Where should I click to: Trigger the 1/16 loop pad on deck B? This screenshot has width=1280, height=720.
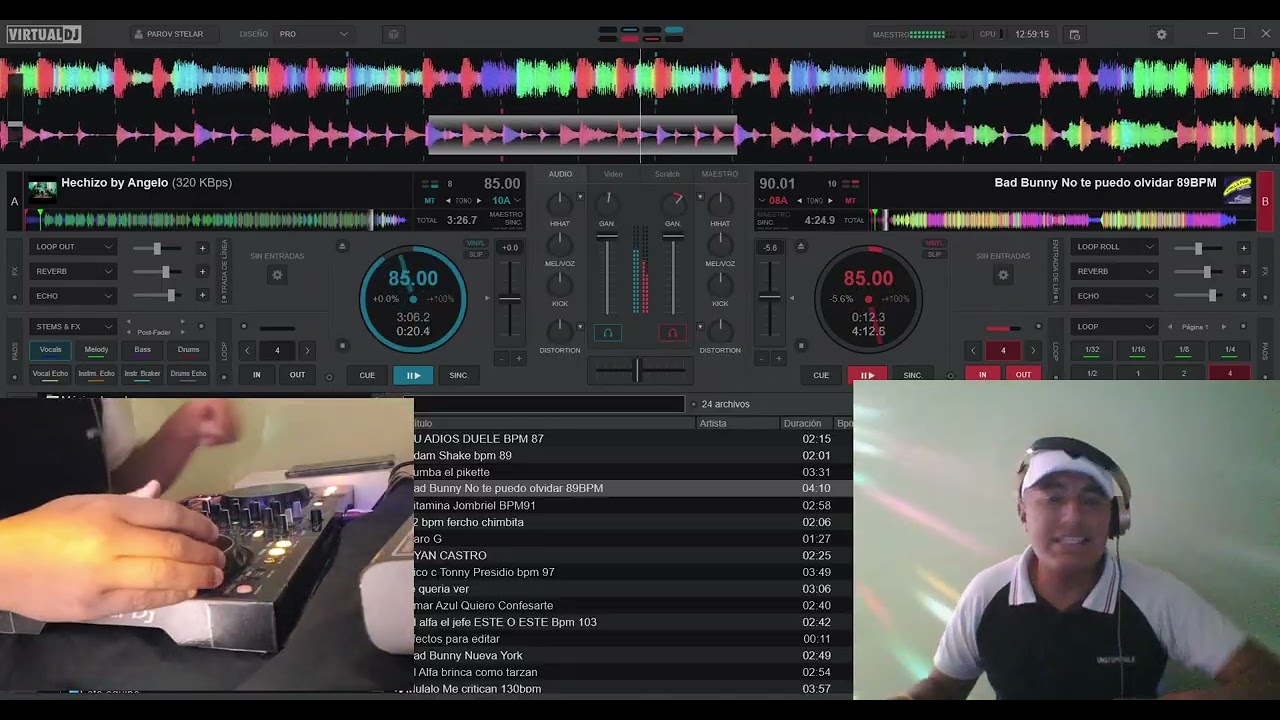[x=1138, y=350]
